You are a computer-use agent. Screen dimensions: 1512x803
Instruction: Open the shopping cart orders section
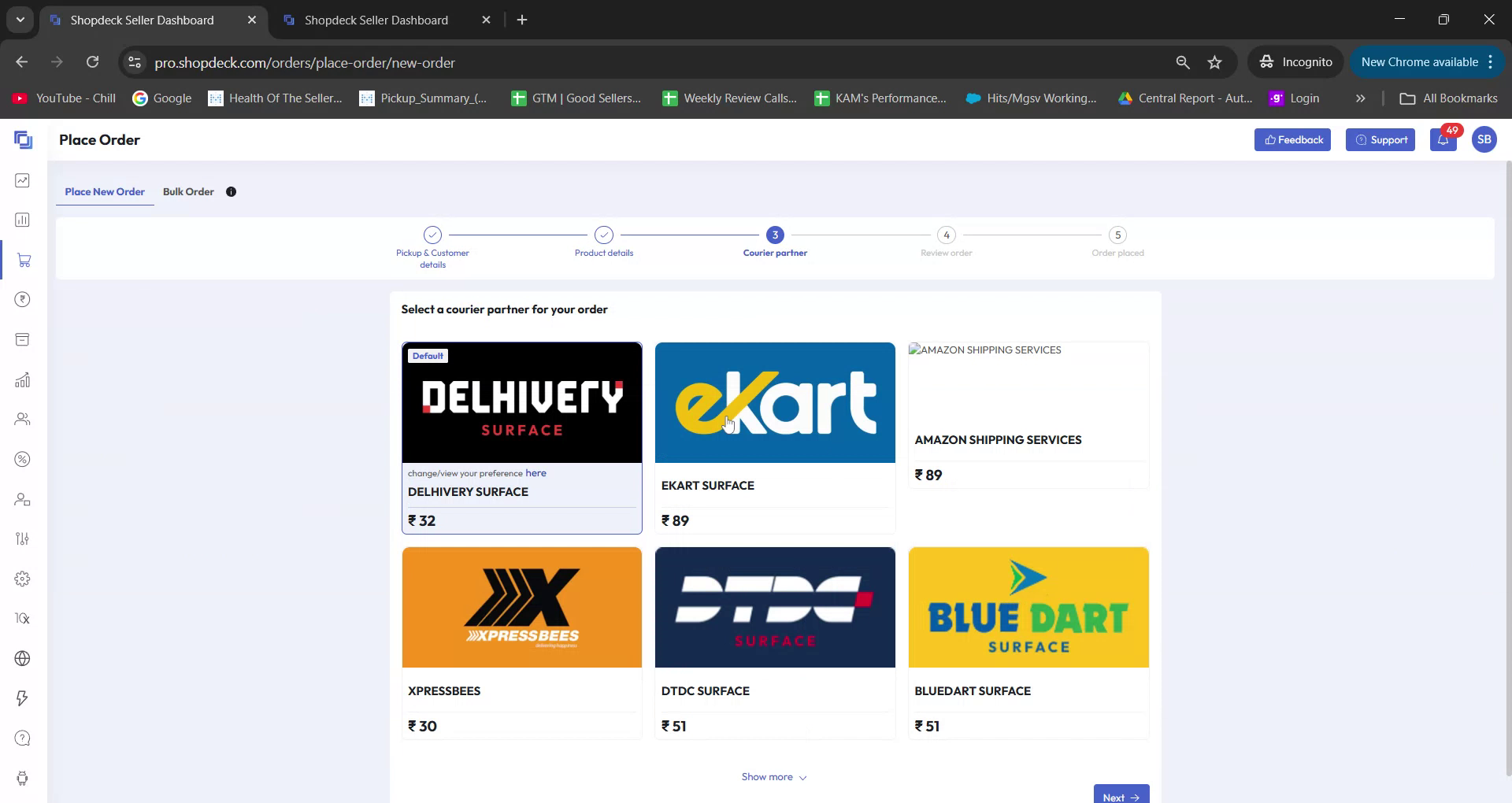coord(23,260)
